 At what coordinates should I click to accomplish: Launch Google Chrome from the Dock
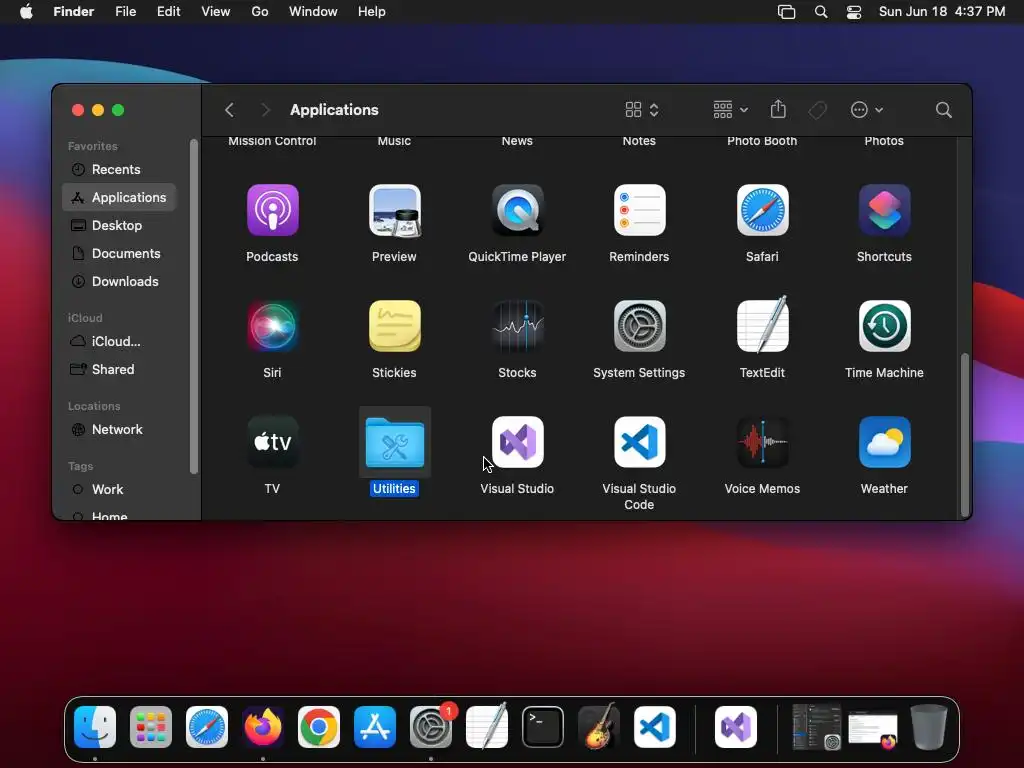tap(319, 727)
